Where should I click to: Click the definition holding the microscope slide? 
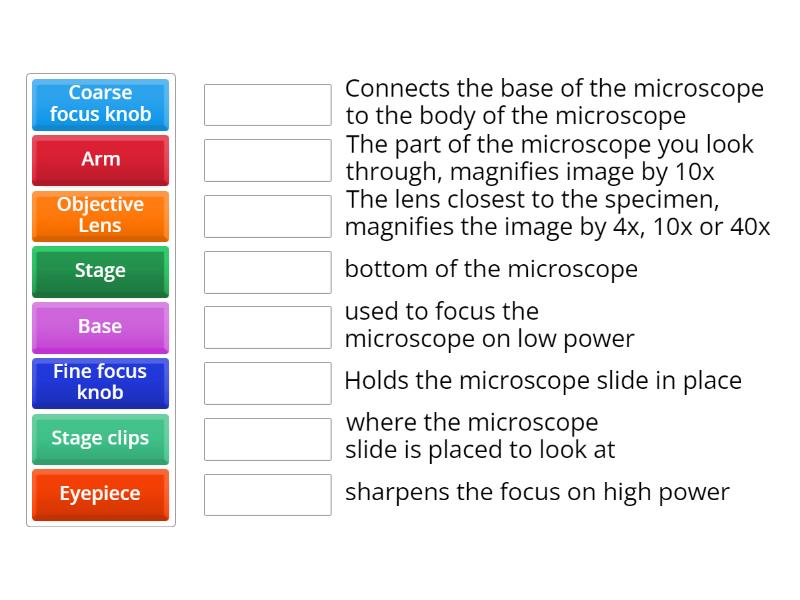(x=543, y=380)
